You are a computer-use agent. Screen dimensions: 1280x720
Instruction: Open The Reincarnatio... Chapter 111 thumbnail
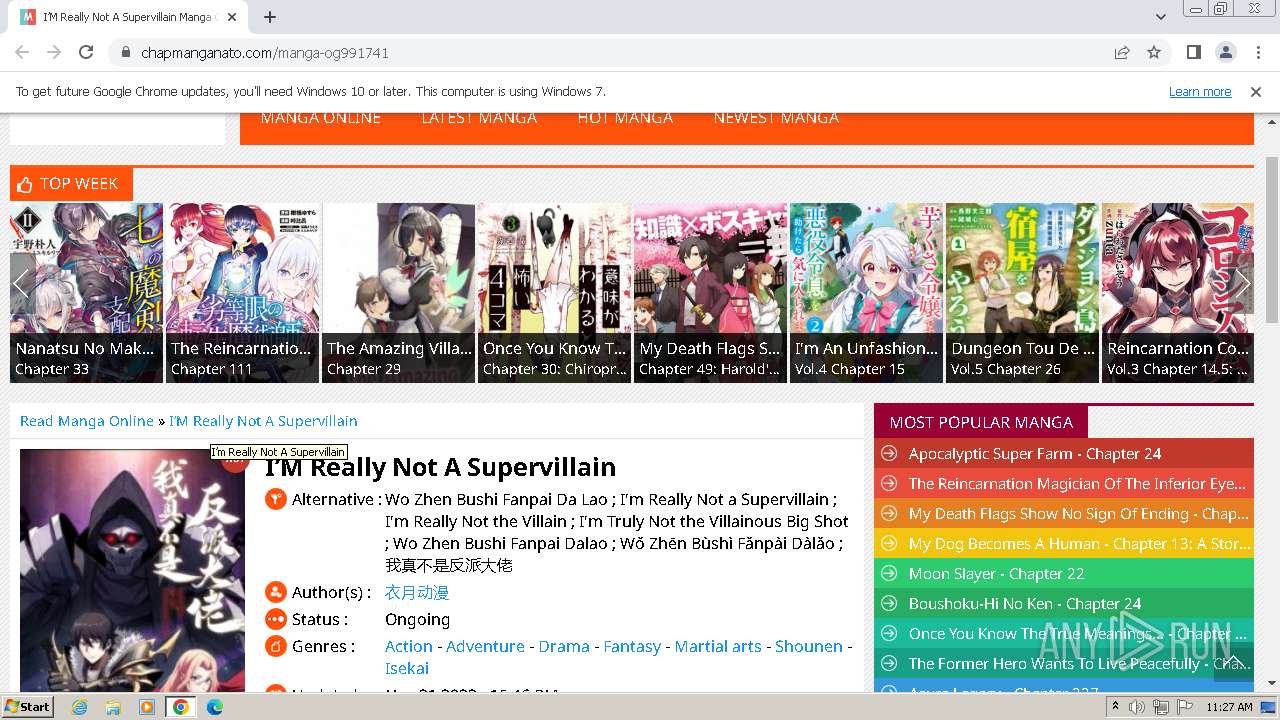tap(242, 292)
